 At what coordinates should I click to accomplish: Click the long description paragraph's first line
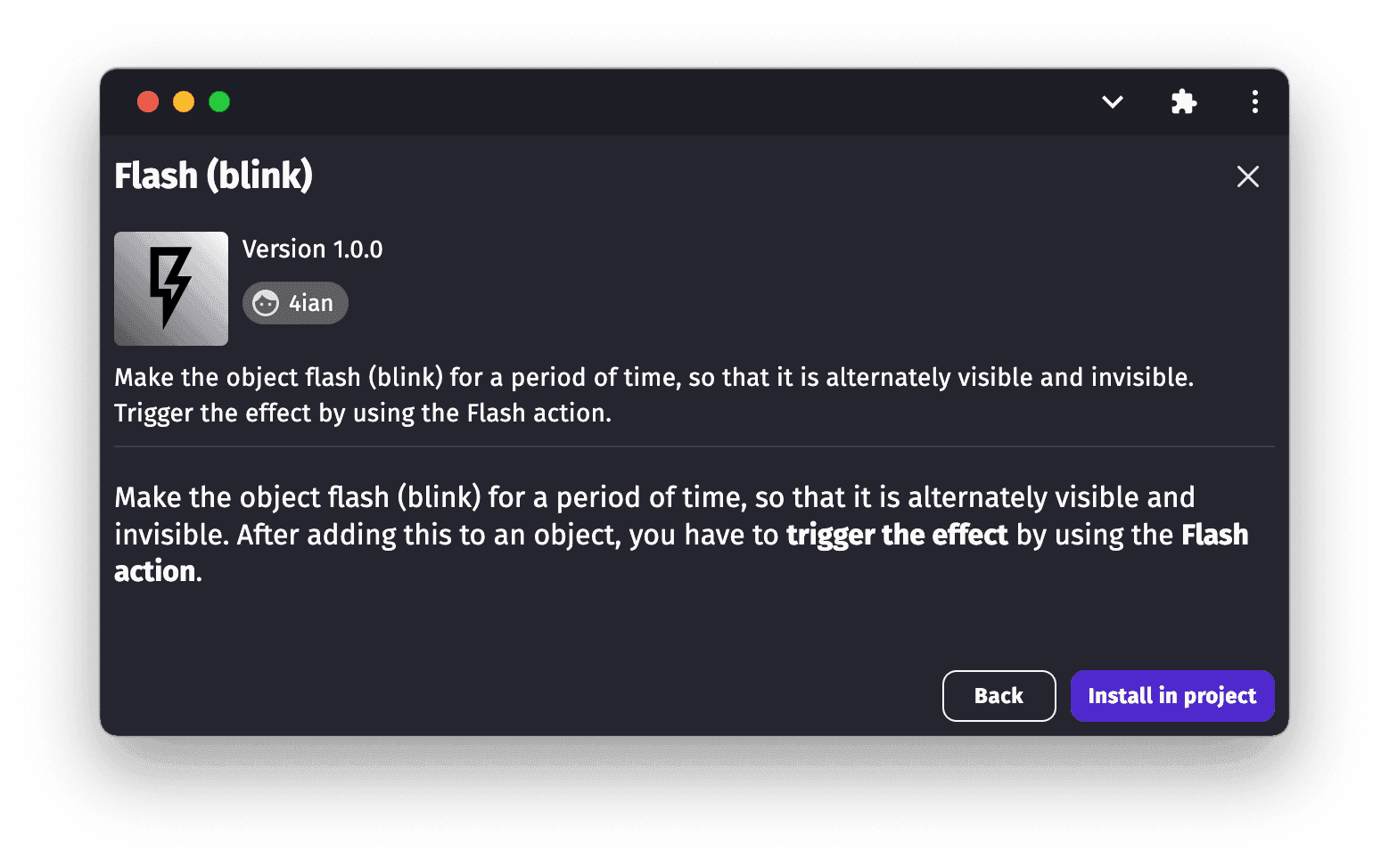point(654,497)
